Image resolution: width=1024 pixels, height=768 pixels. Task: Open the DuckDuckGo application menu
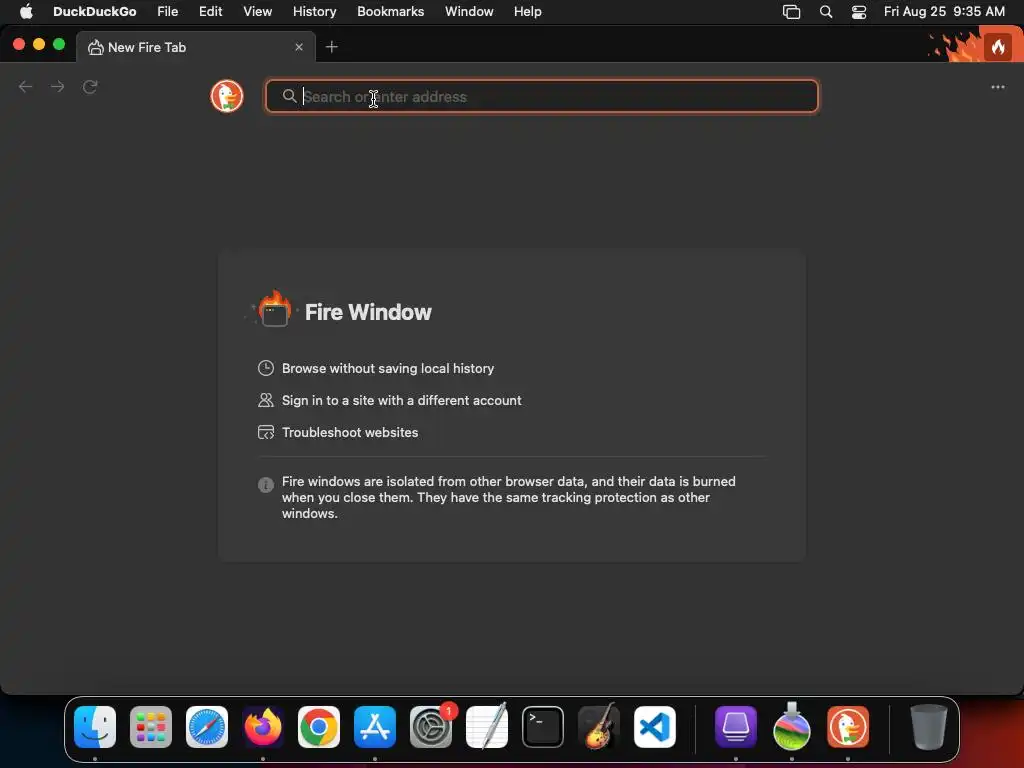[x=95, y=12]
